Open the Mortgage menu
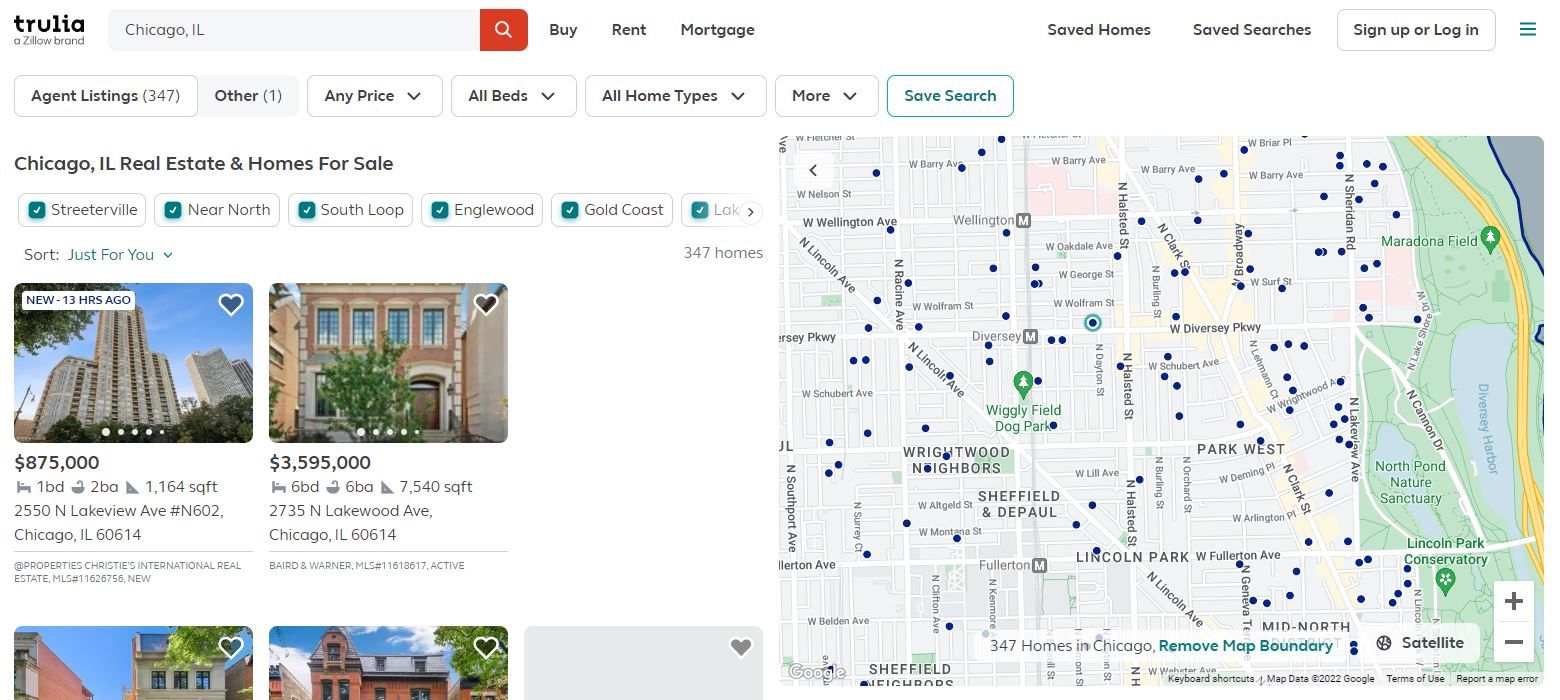Screen dimensions: 1560x700 point(717,30)
